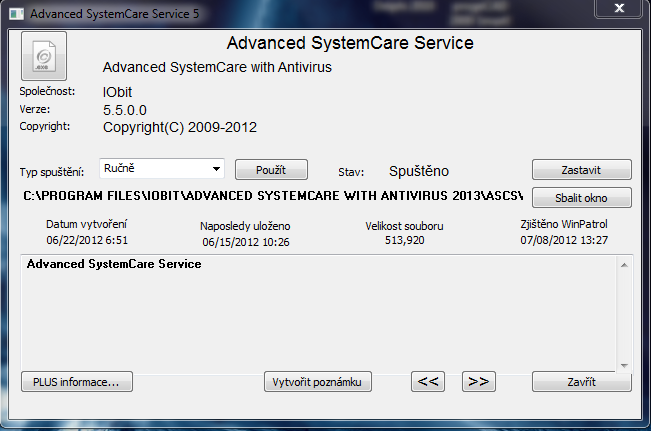The image size is (651, 431).
Task: Click the Advanced SystemCare Service heading
Action: 350,43
